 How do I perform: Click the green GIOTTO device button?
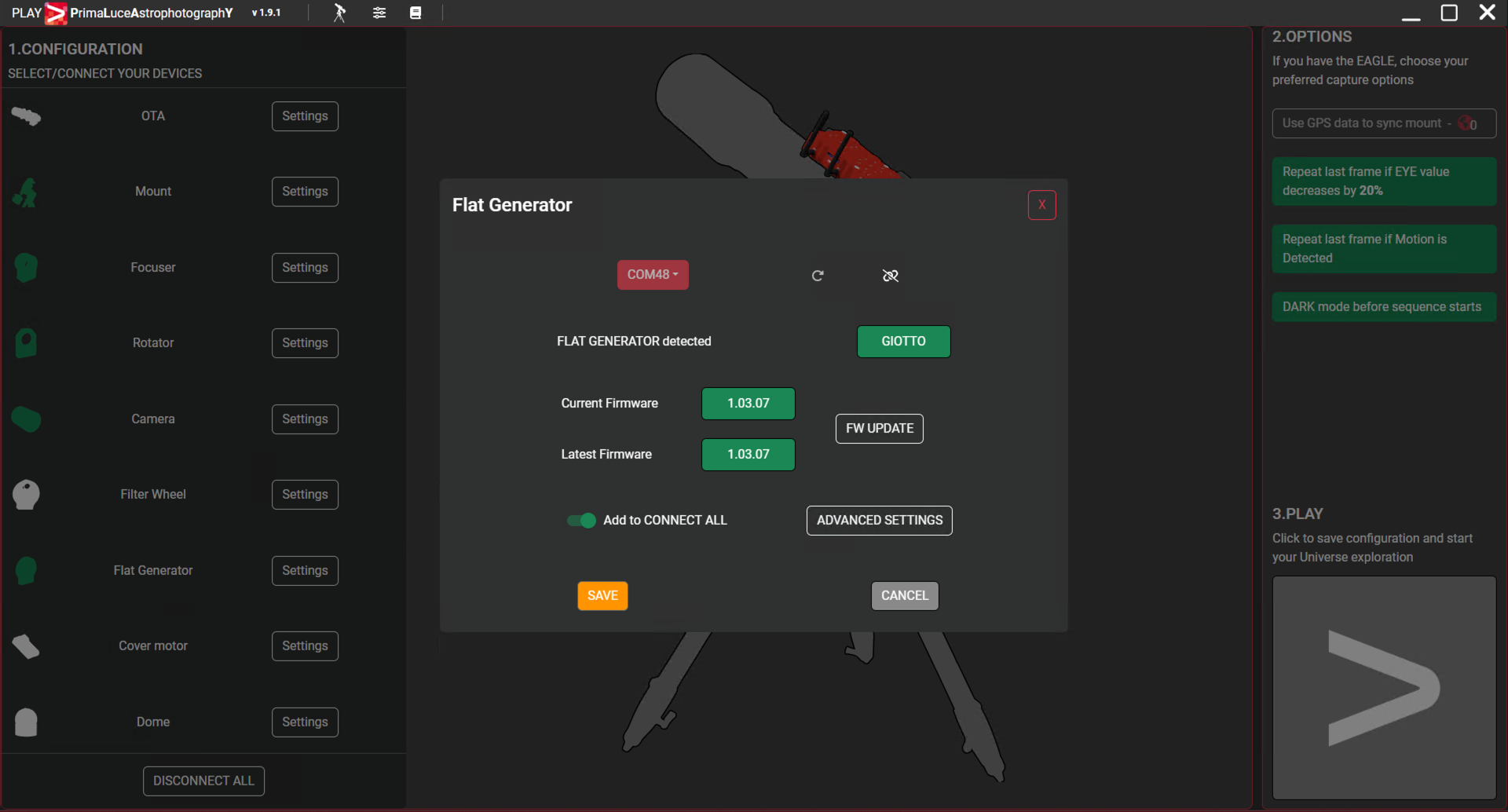tap(903, 342)
